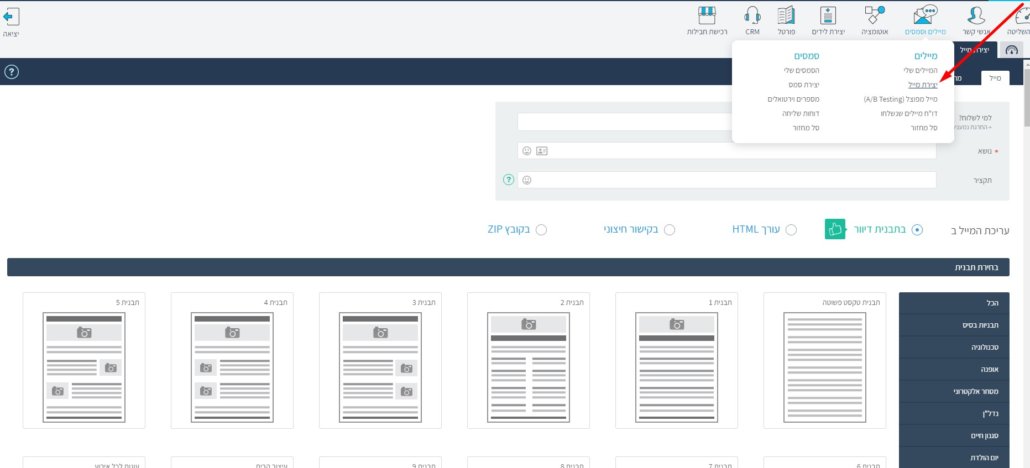1030x468 pixels.
Task: Click סל מחזור under מיילים column
Action: 924,128
